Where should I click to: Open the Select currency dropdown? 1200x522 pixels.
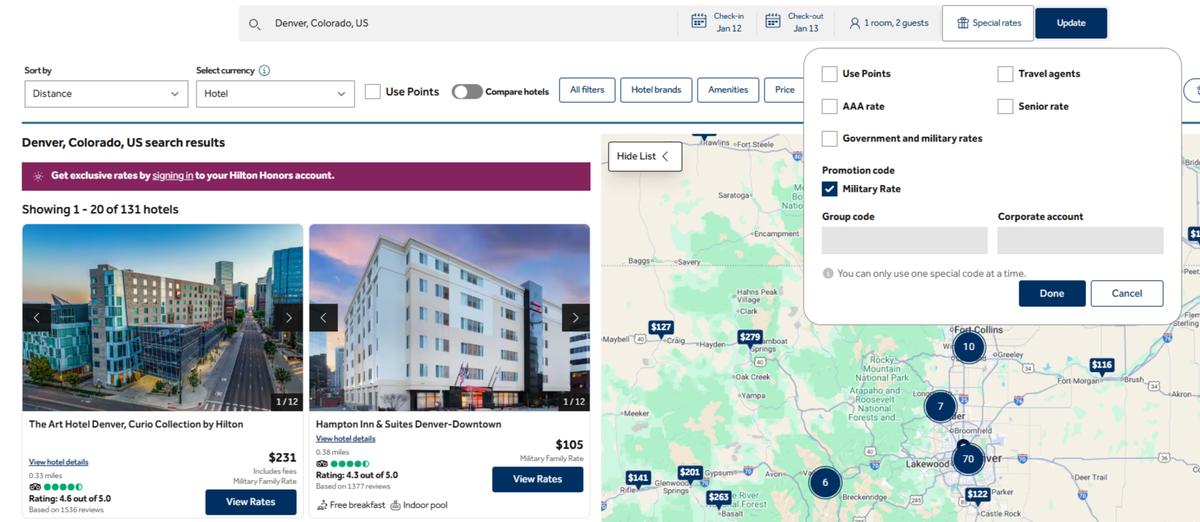275,94
